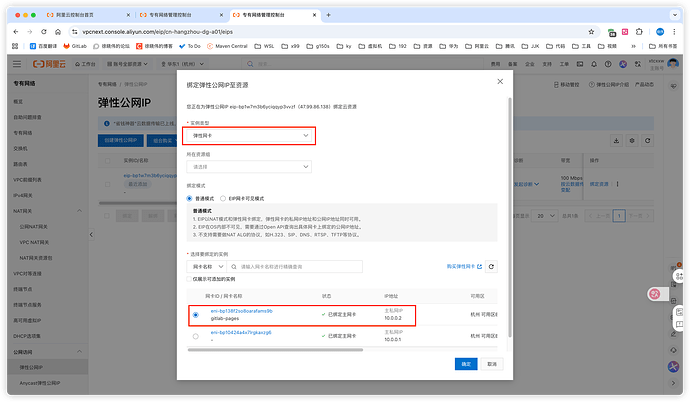The image size is (690, 402).
Task: Click the browser reload page icon
Action: click(42, 32)
